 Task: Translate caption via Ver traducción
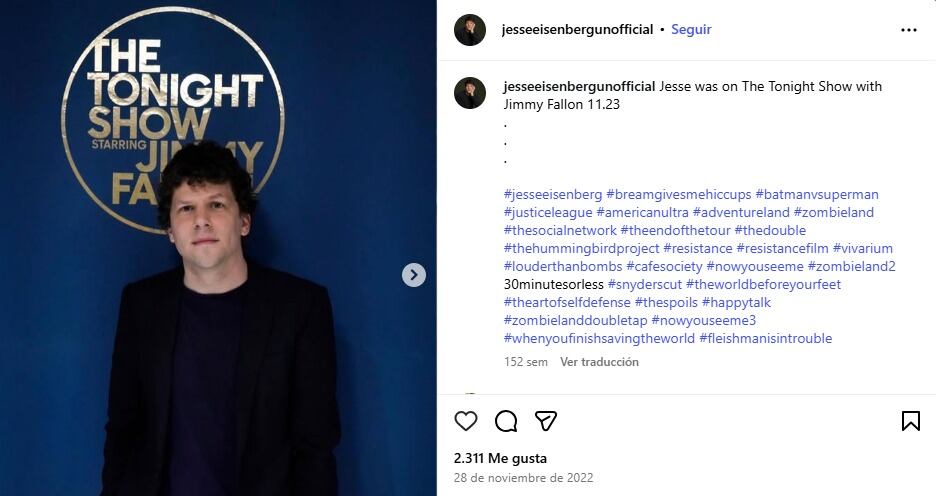point(599,362)
